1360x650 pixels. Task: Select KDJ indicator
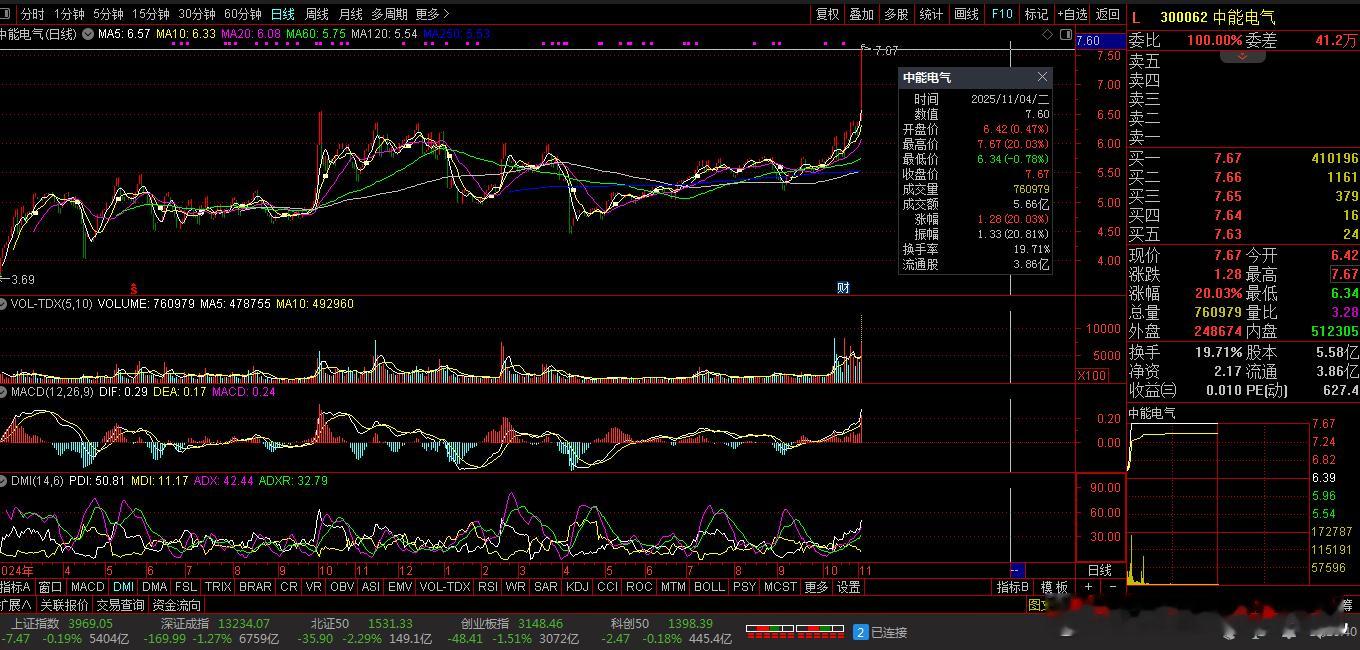[x=577, y=587]
